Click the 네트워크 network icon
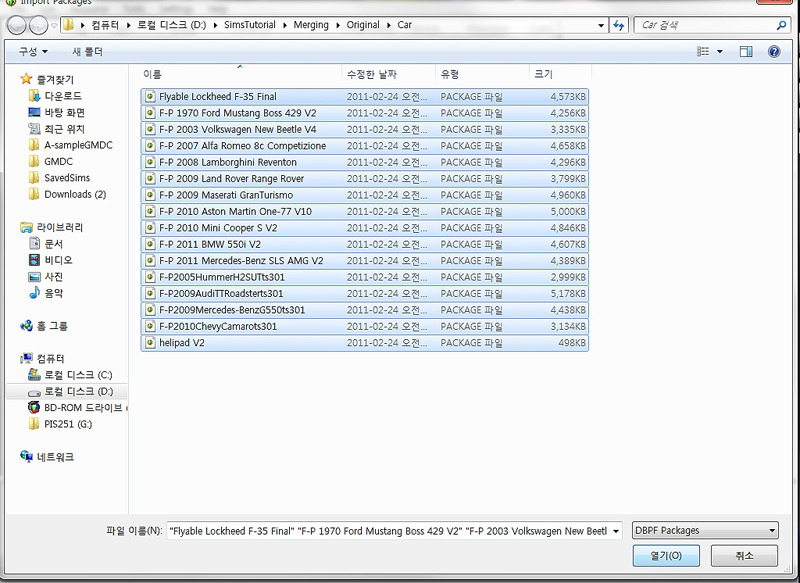 (x=26, y=456)
